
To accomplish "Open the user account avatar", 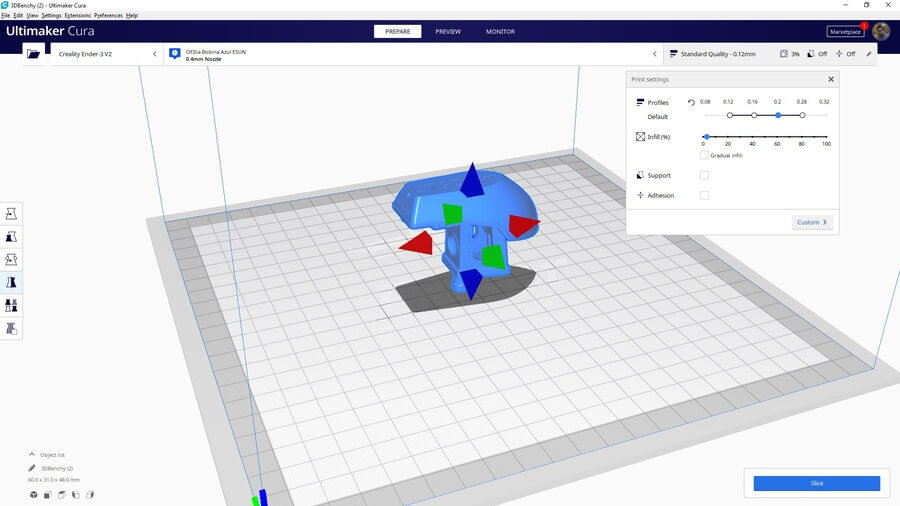I will (881, 32).
